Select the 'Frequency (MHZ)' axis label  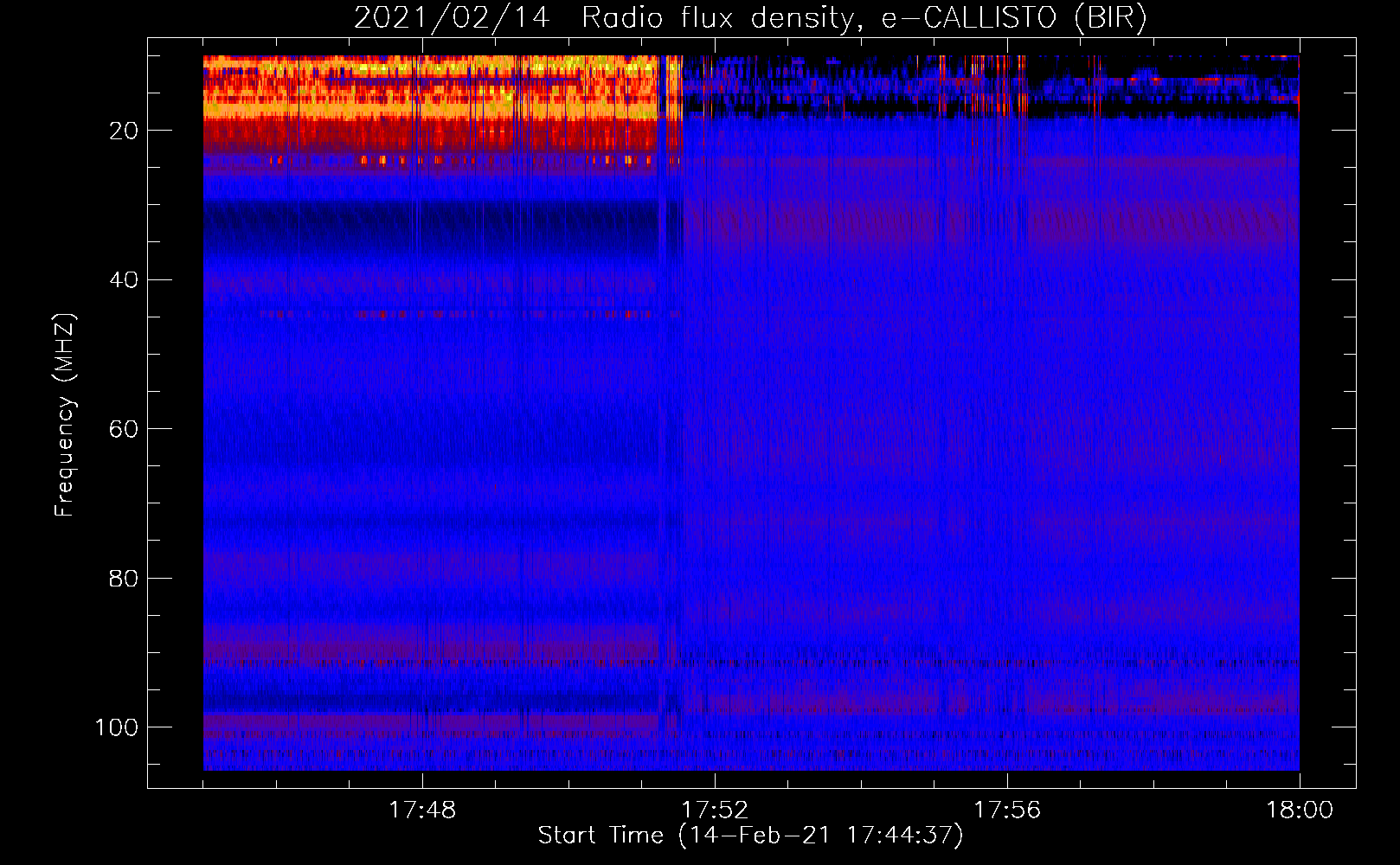click(x=65, y=415)
